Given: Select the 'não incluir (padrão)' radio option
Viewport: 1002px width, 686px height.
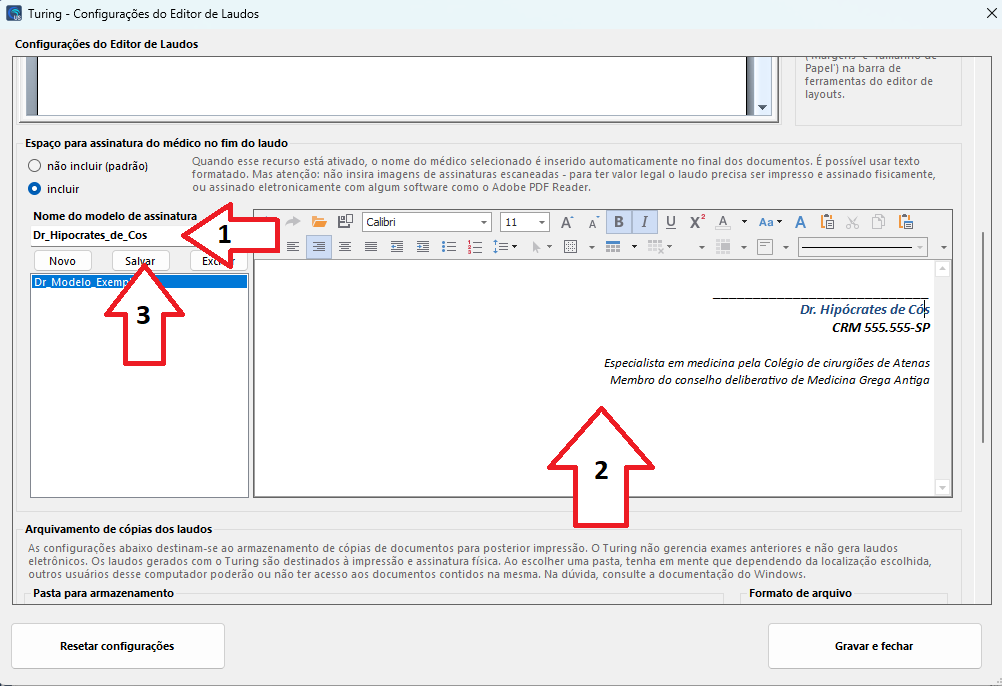Looking at the screenshot, I should click(35, 166).
